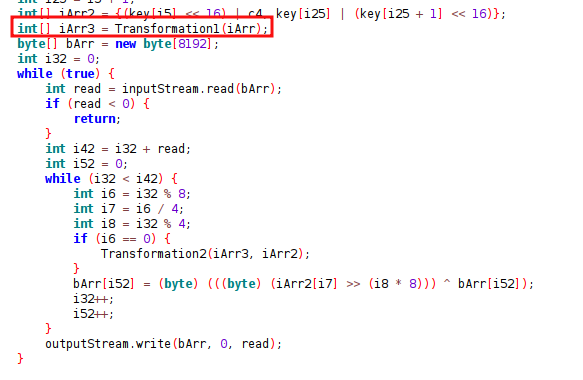Click the iArr2 argument in Transformation2
The image size is (583, 380).
click(x=280, y=254)
